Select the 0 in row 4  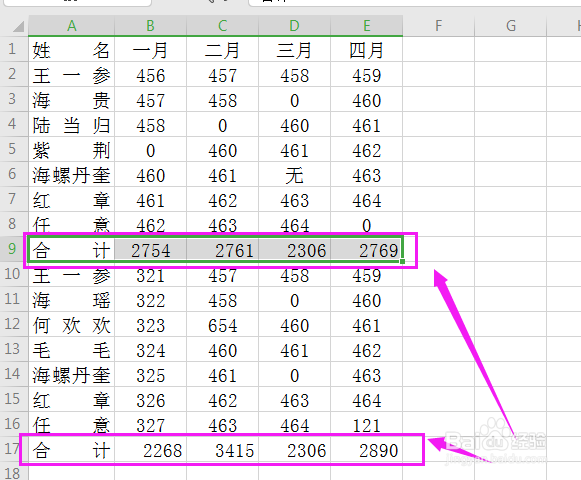(x=222, y=125)
